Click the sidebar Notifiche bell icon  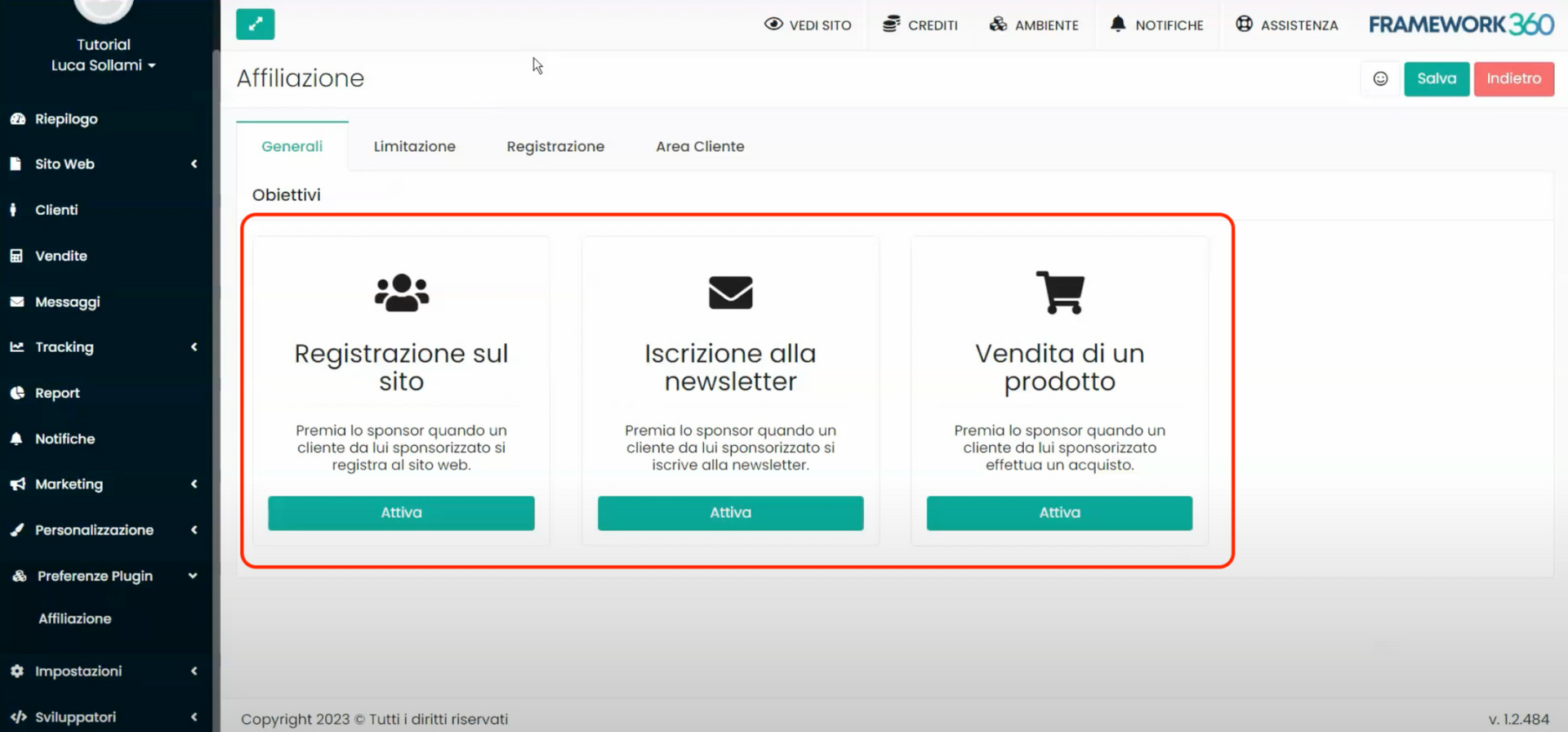point(16,439)
